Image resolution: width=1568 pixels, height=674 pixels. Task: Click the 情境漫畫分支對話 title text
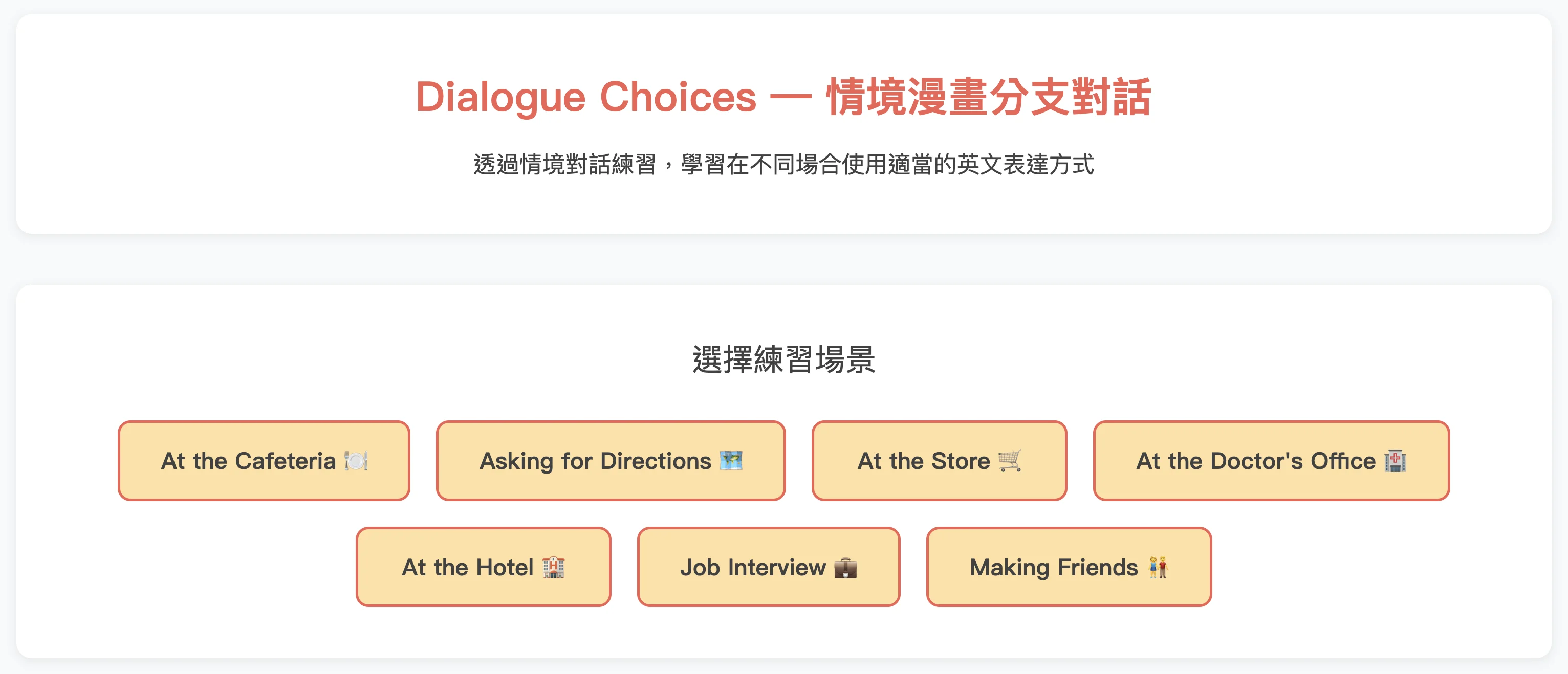[989, 97]
